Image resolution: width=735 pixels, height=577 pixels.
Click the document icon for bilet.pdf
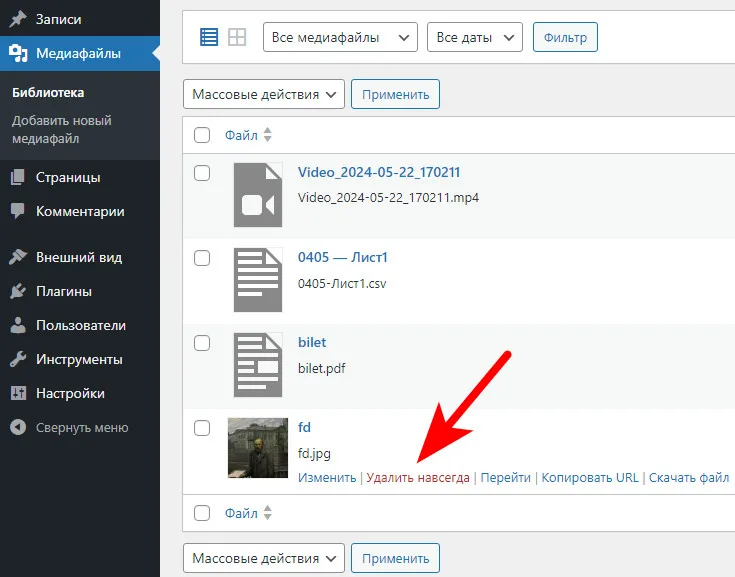(258, 365)
